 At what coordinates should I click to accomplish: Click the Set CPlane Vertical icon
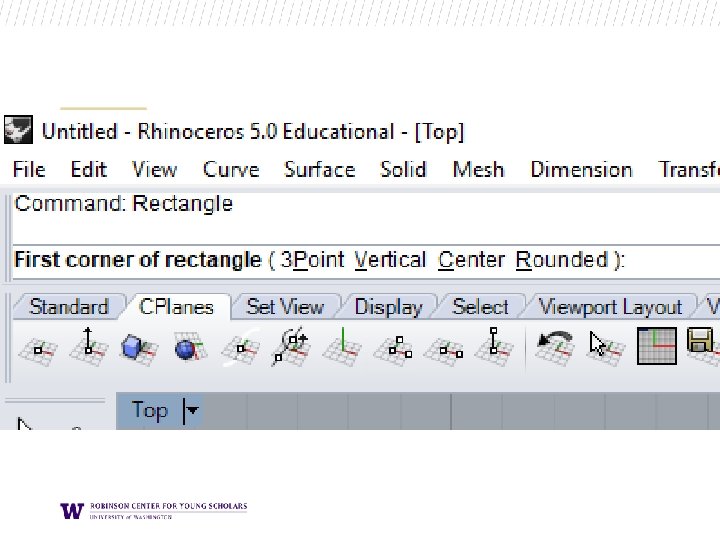pos(342,347)
